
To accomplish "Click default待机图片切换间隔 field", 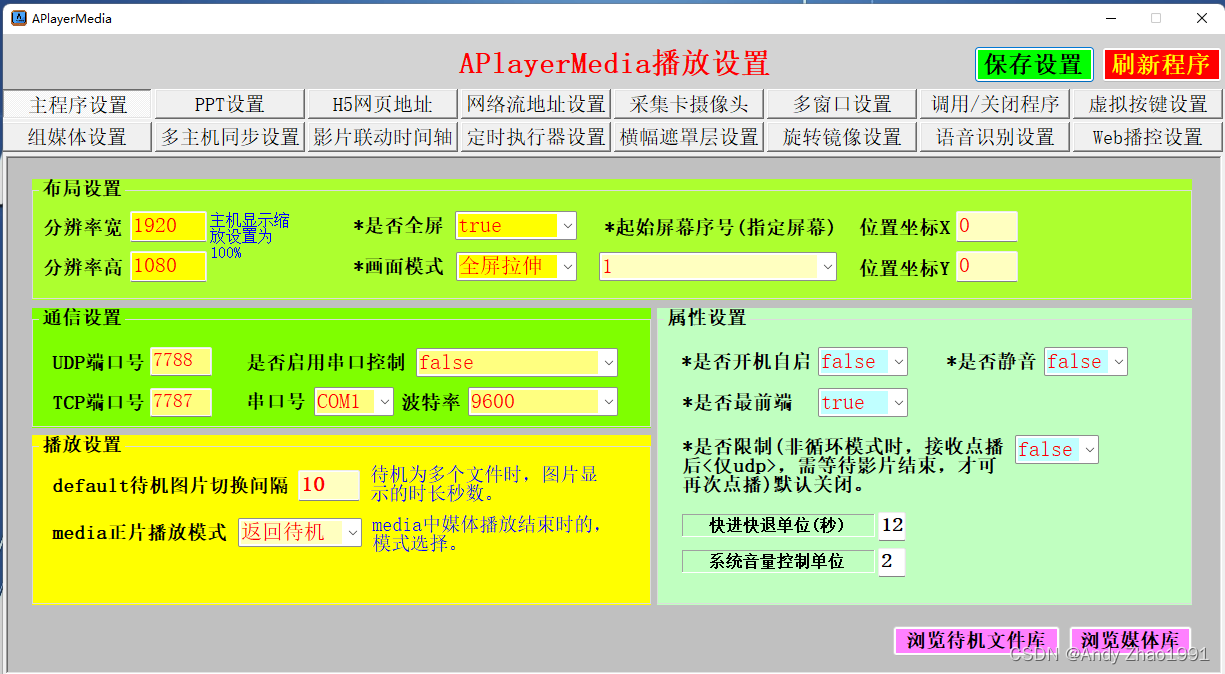I will coord(328,485).
